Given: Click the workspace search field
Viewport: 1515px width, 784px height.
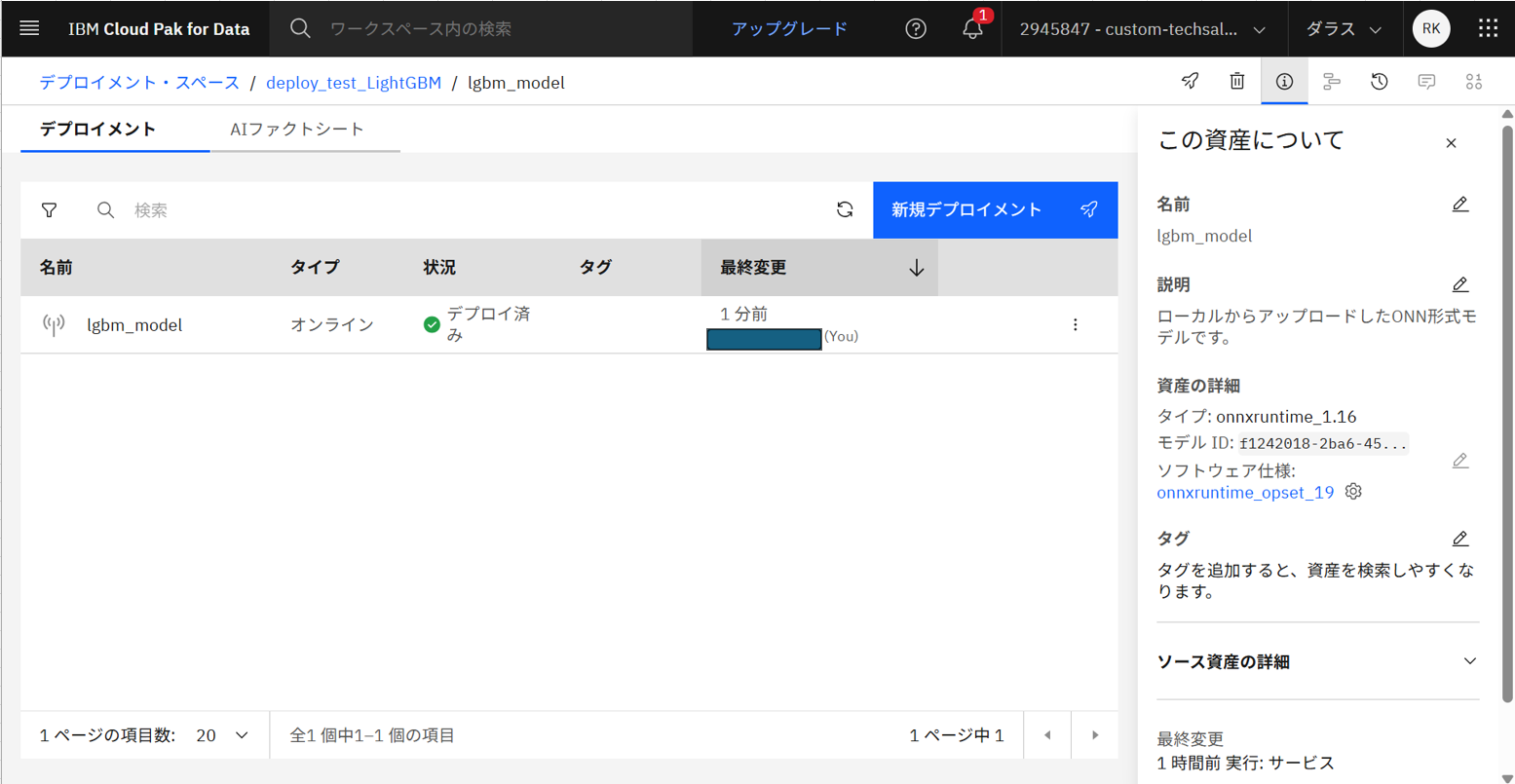Looking at the screenshot, I should (x=481, y=29).
